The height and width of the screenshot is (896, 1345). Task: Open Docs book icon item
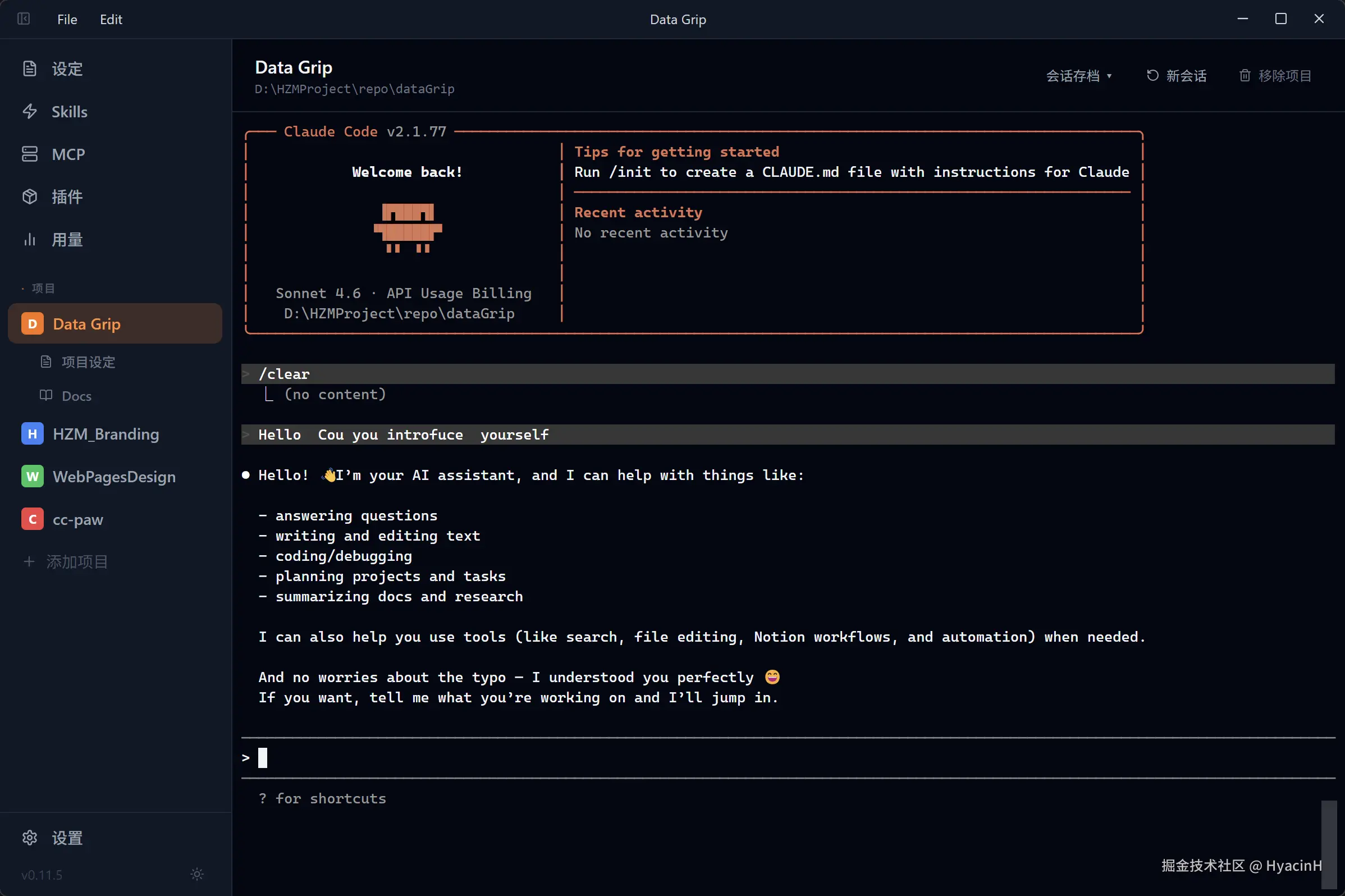click(46, 395)
